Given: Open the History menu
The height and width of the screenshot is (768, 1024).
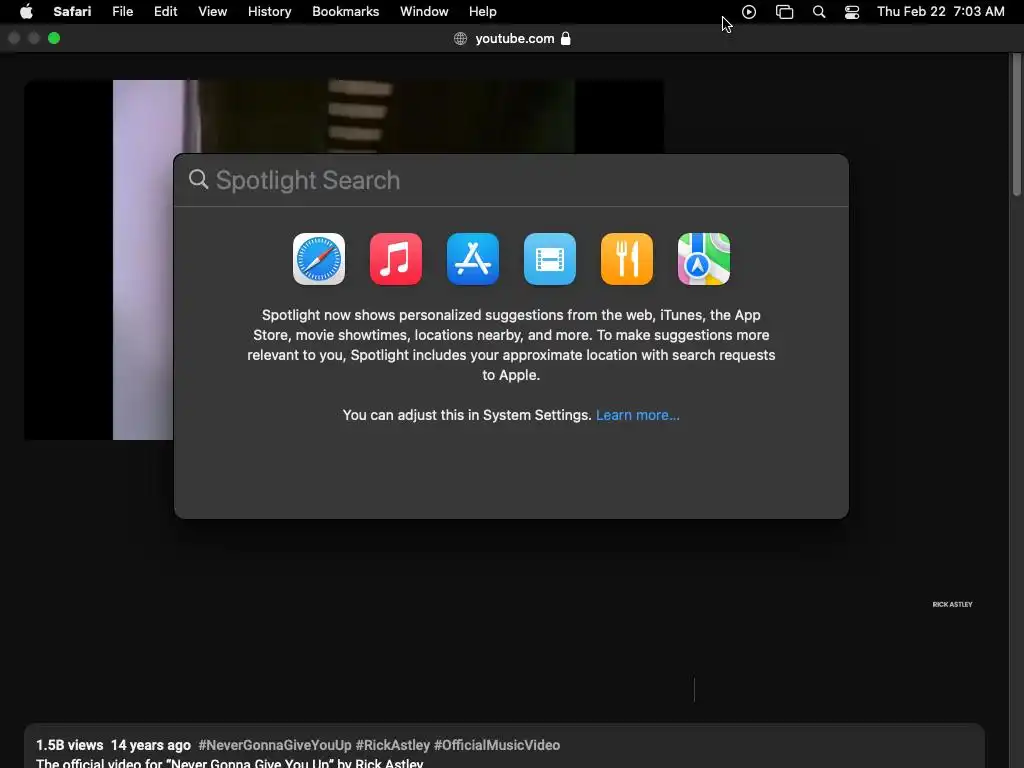Looking at the screenshot, I should [x=269, y=12].
